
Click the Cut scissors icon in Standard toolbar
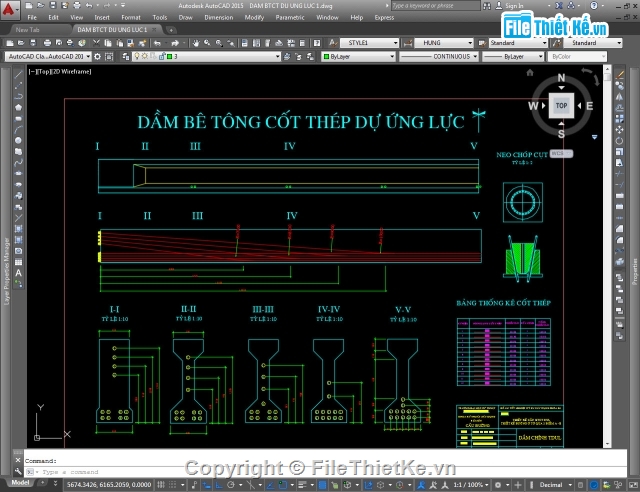point(96,43)
